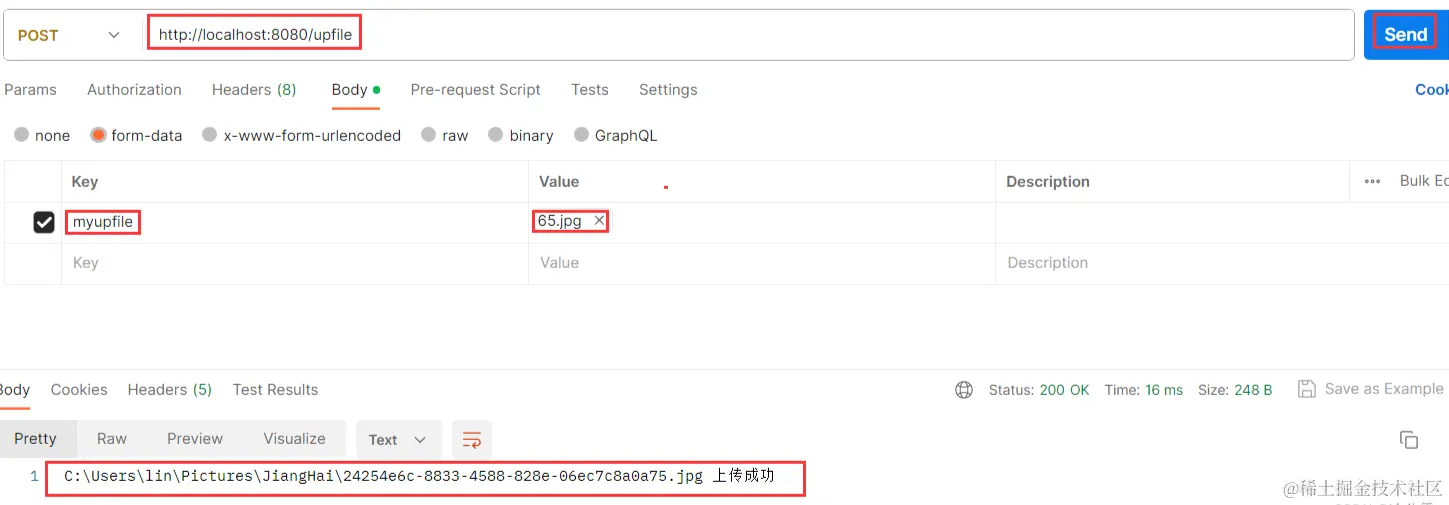
Task: Open the Pre-request Script tab
Action: [x=475, y=90]
